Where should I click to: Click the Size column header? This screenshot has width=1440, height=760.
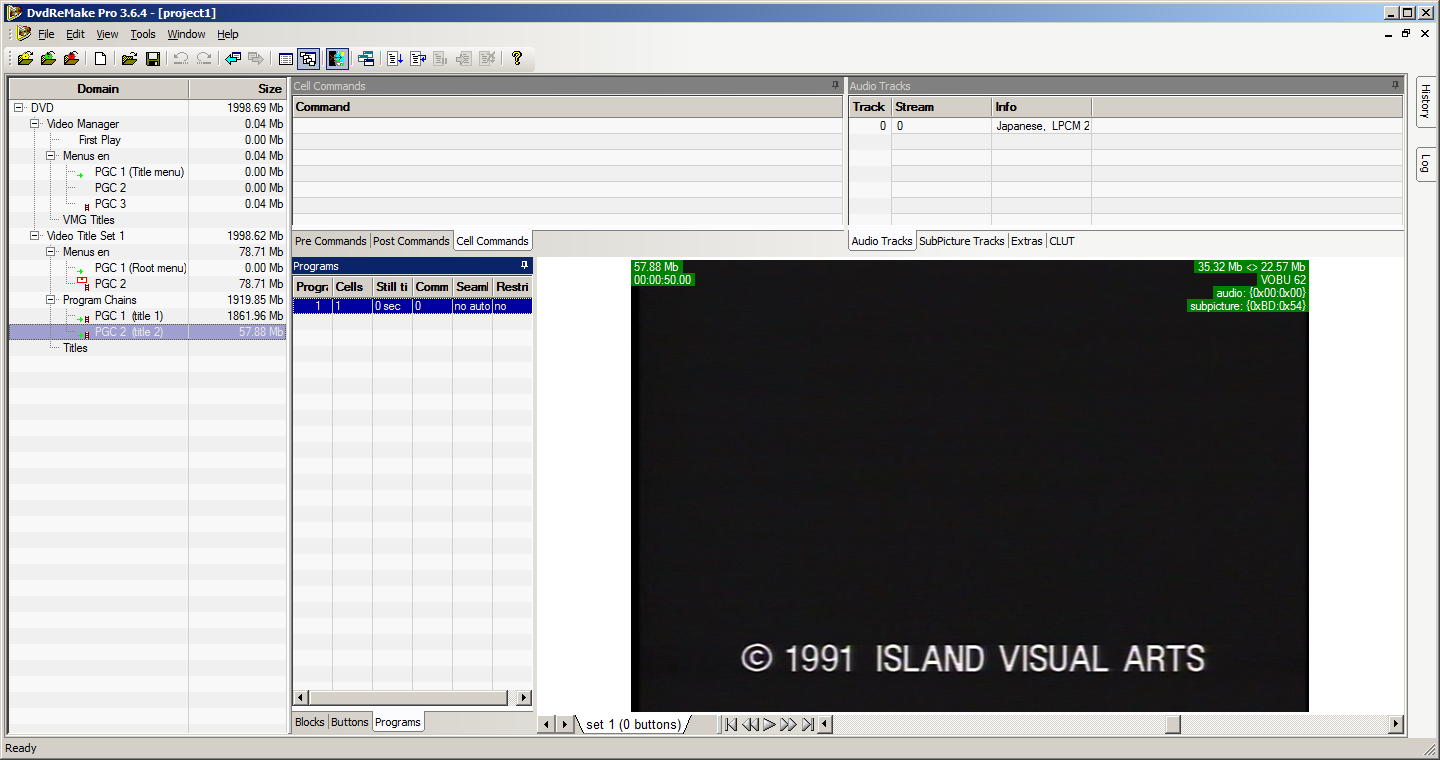click(x=237, y=89)
